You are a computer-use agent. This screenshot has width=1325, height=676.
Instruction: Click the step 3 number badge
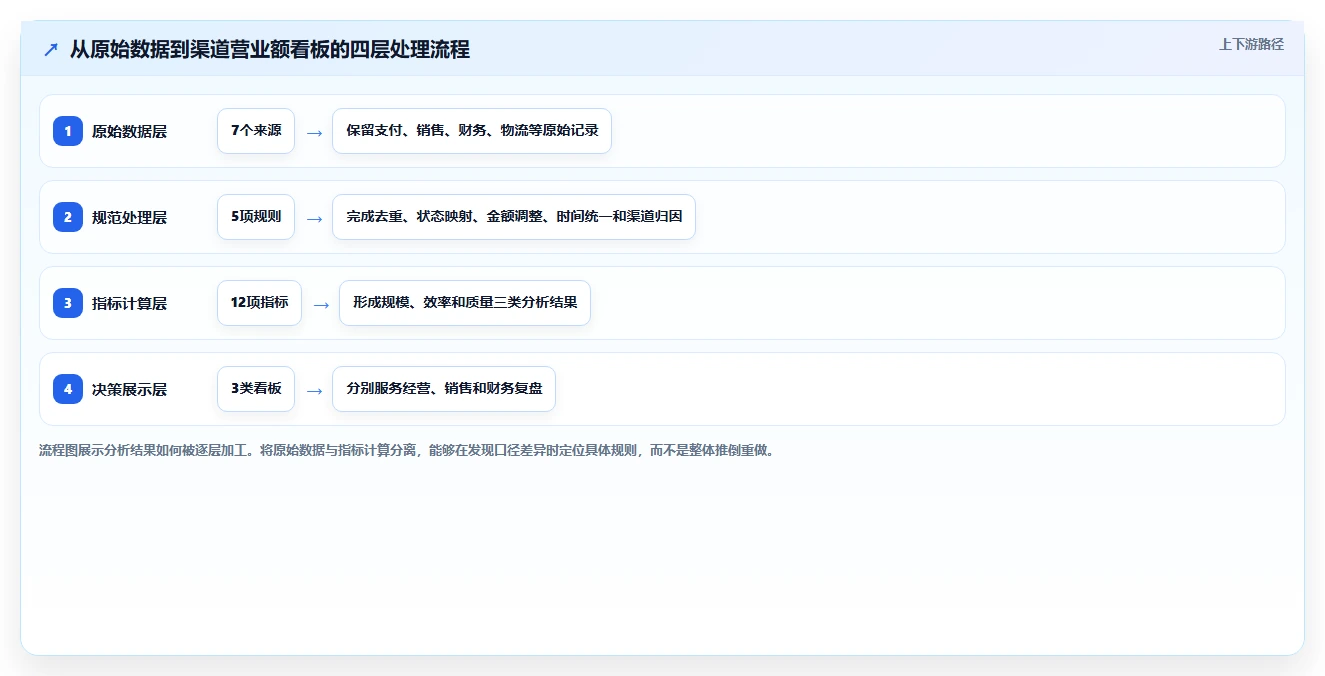68,303
